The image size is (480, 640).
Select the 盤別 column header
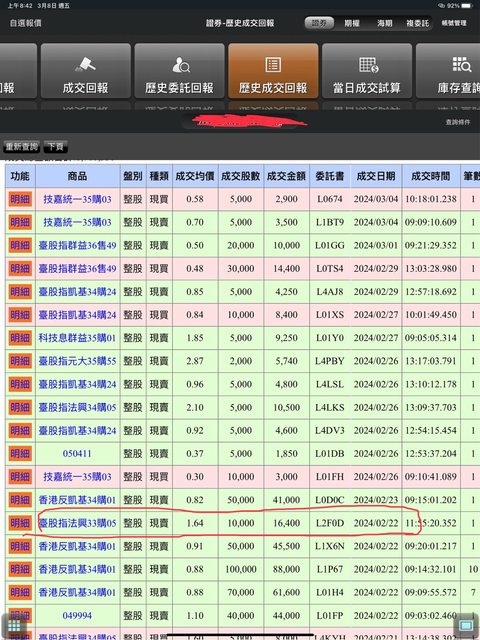(x=133, y=176)
